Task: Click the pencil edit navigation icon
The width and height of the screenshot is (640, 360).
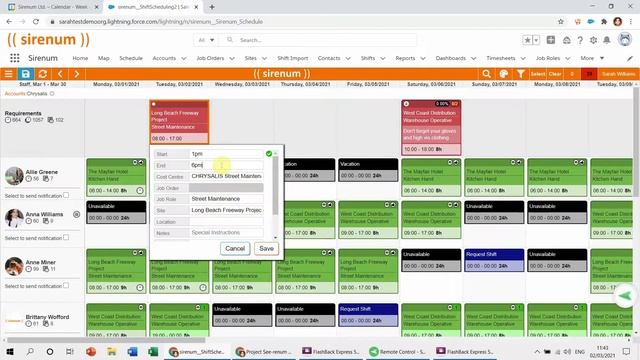Action: point(630,58)
